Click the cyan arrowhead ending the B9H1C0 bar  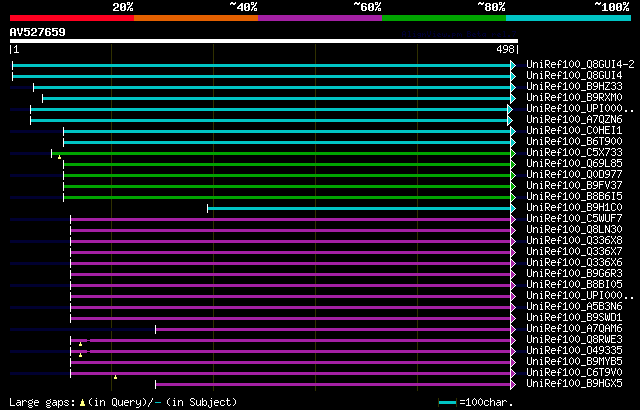[513, 208]
